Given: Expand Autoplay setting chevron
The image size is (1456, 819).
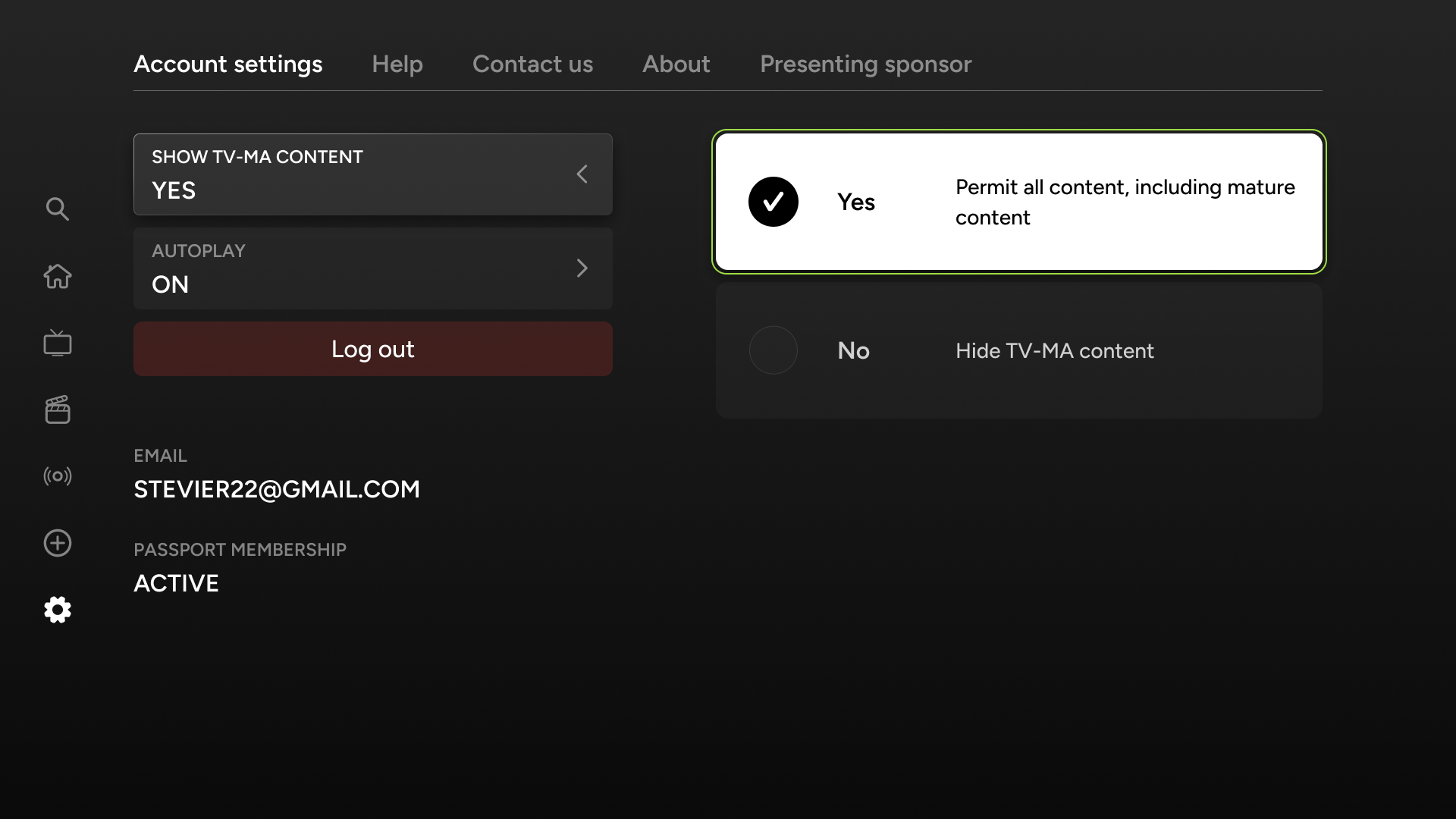Looking at the screenshot, I should pos(582,268).
